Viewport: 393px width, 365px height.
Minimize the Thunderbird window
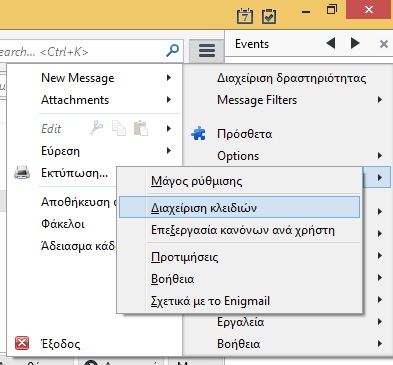coord(306,12)
